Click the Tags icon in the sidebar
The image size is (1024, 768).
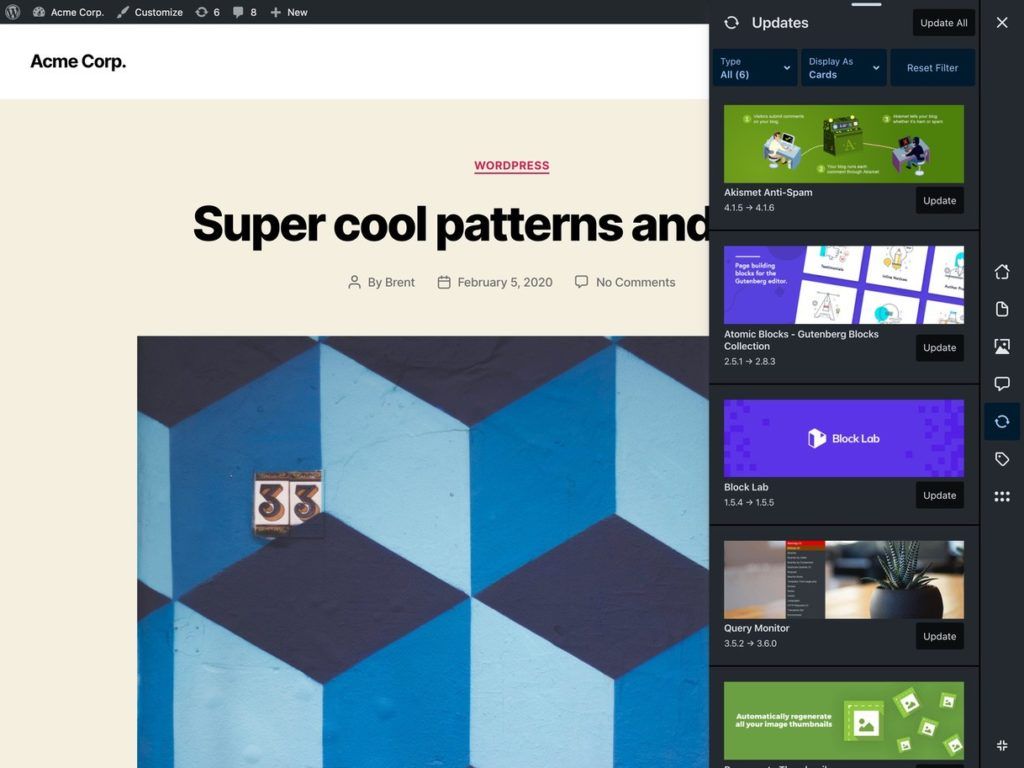pos(1002,459)
